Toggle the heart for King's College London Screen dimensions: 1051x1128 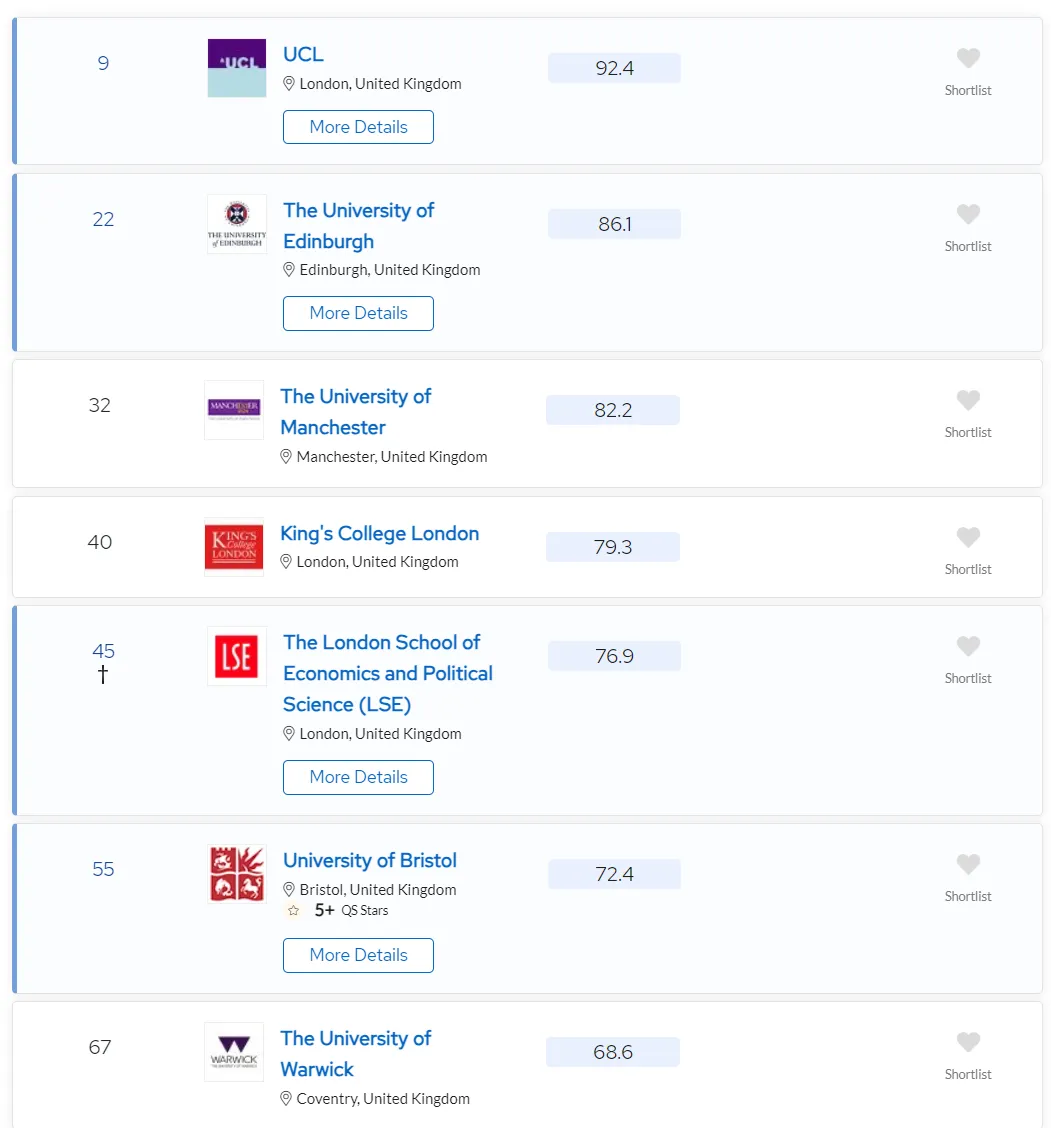click(x=968, y=537)
